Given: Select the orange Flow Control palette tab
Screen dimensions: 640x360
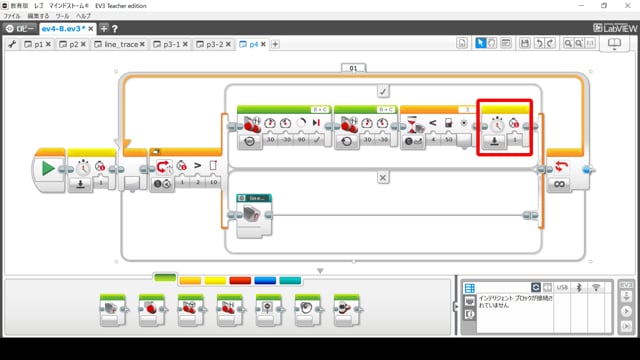Looking at the screenshot, I should [x=190, y=280].
